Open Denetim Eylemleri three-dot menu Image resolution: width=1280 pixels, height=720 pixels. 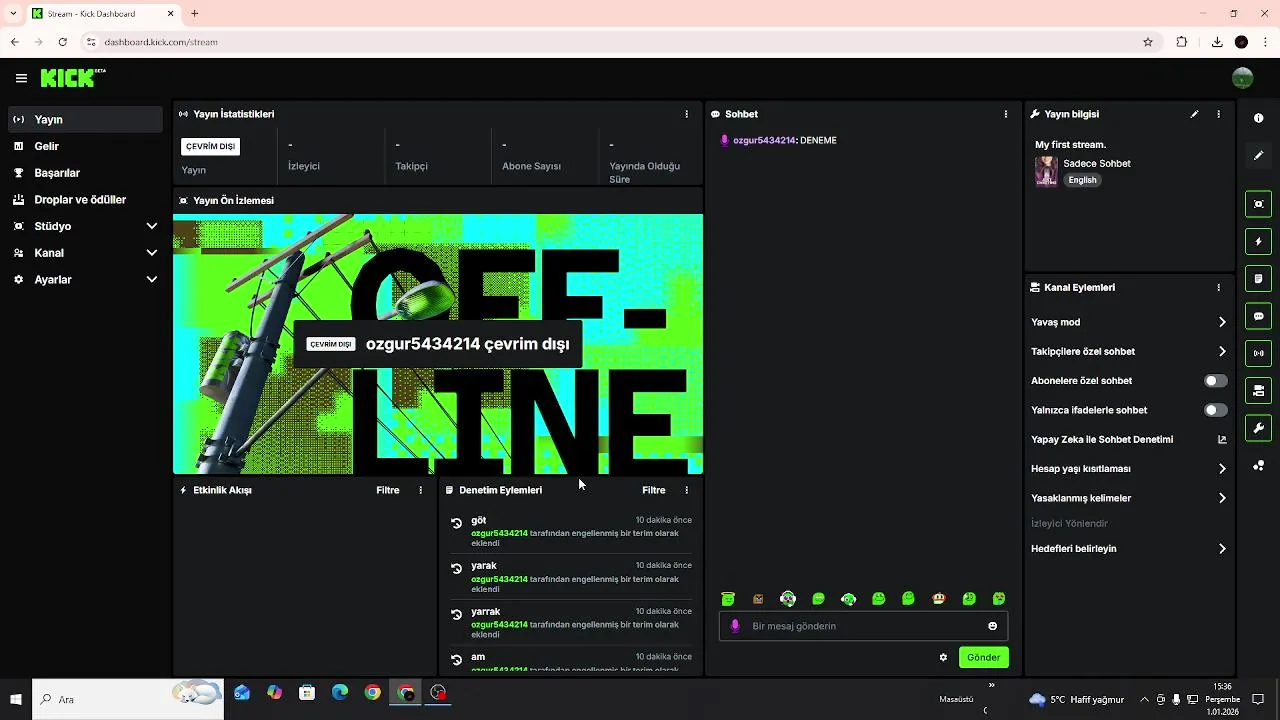coord(686,490)
